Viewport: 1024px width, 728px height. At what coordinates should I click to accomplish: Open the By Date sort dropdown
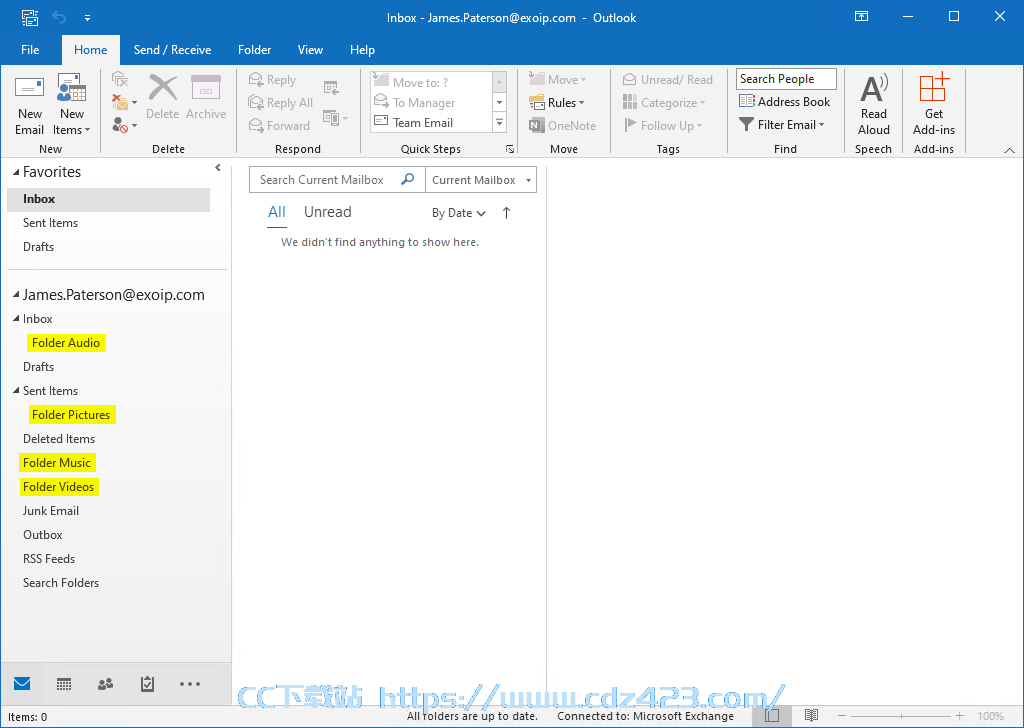tap(458, 213)
